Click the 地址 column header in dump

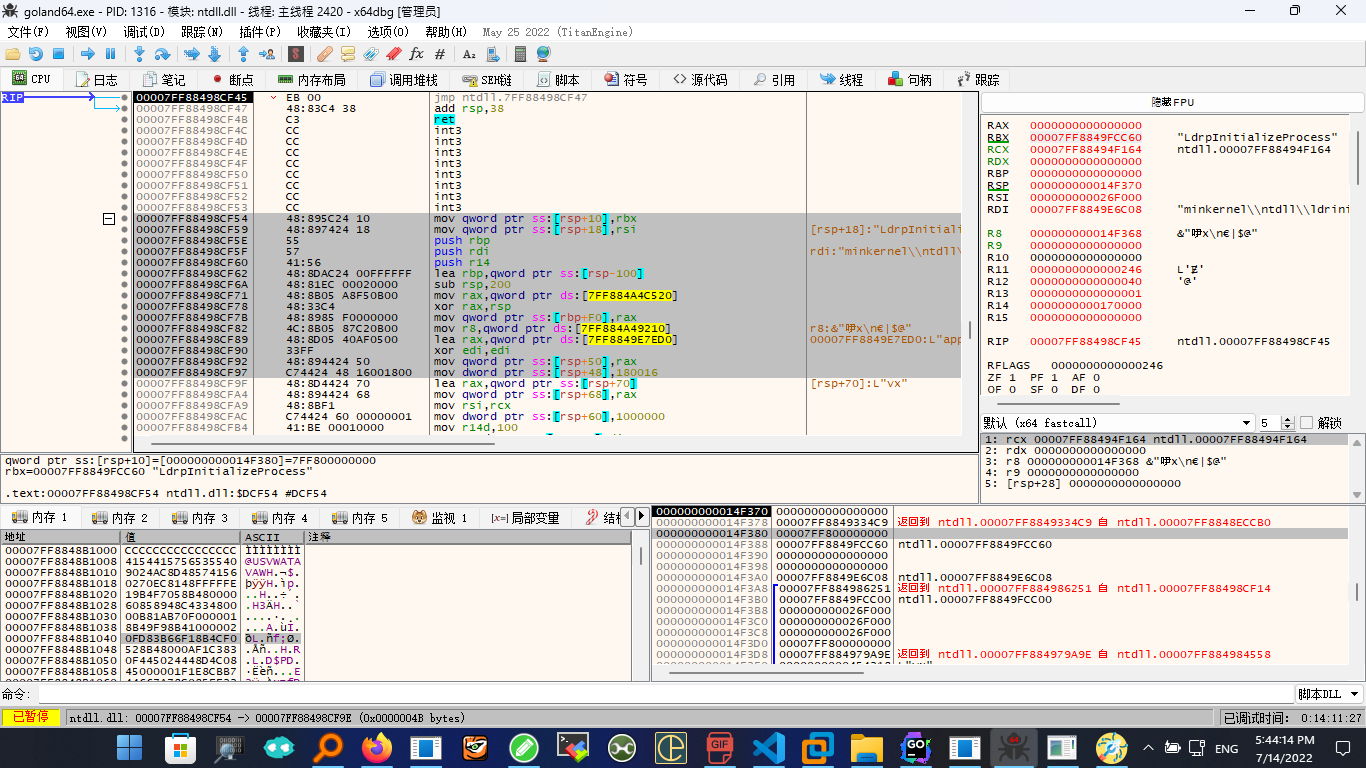click(60, 537)
